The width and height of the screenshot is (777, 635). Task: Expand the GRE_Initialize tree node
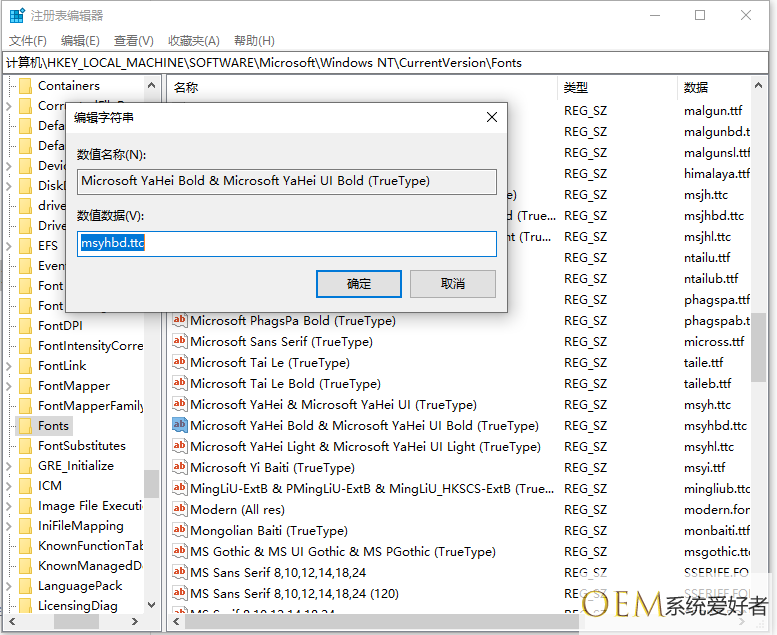[10, 466]
